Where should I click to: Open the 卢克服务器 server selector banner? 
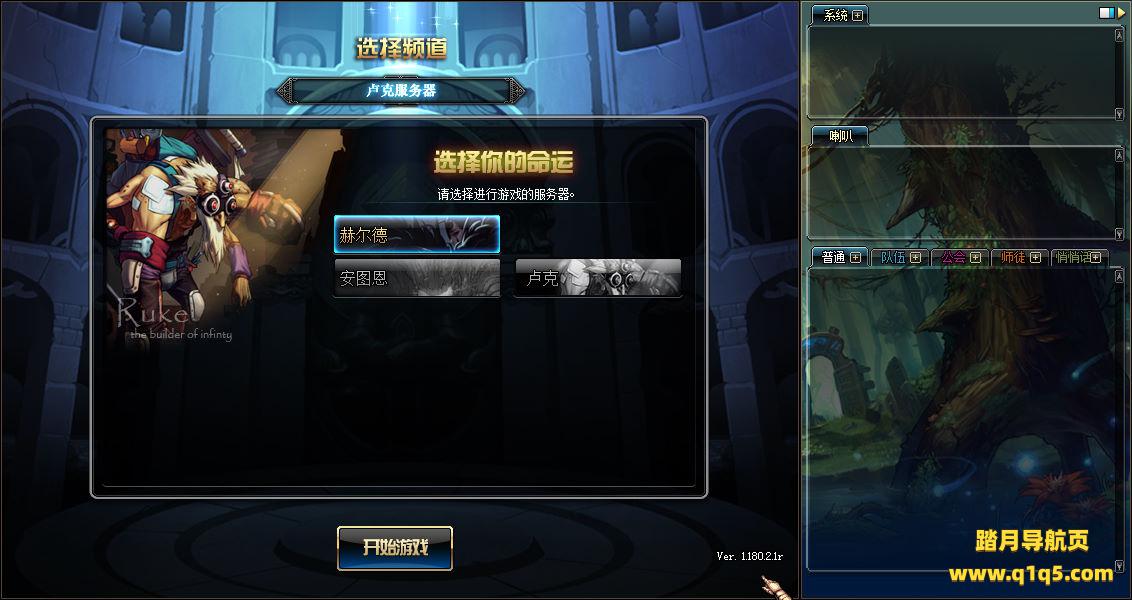[x=401, y=91]
